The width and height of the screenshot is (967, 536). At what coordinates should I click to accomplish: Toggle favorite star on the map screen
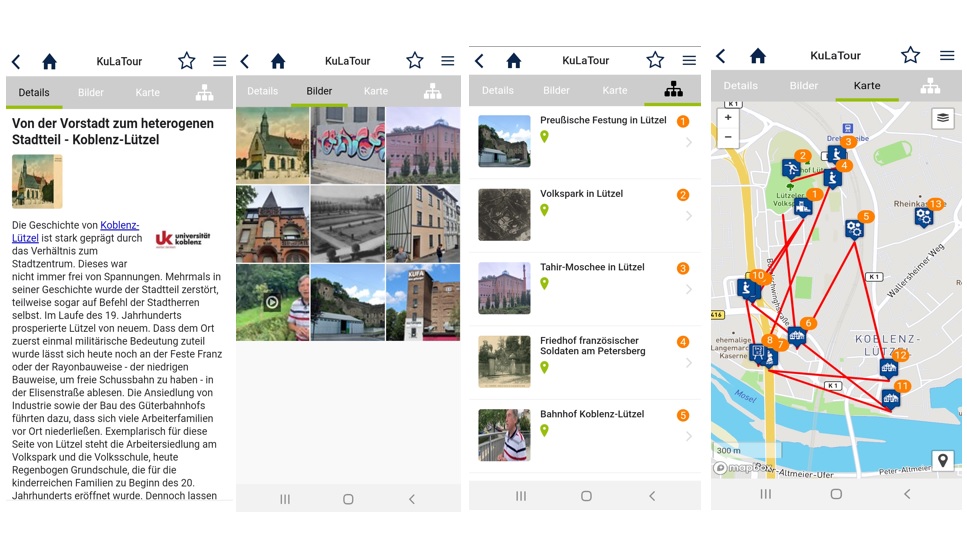(x=910, y=55)
